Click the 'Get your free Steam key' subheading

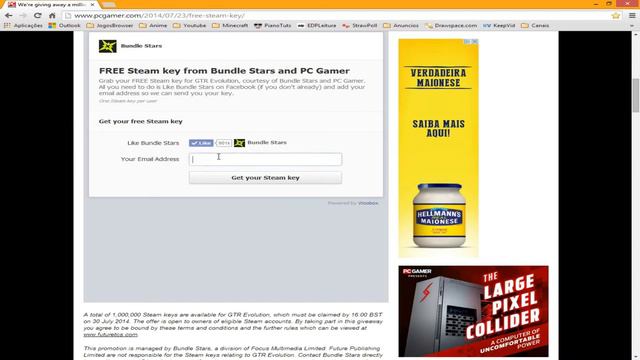coord(140,121)
